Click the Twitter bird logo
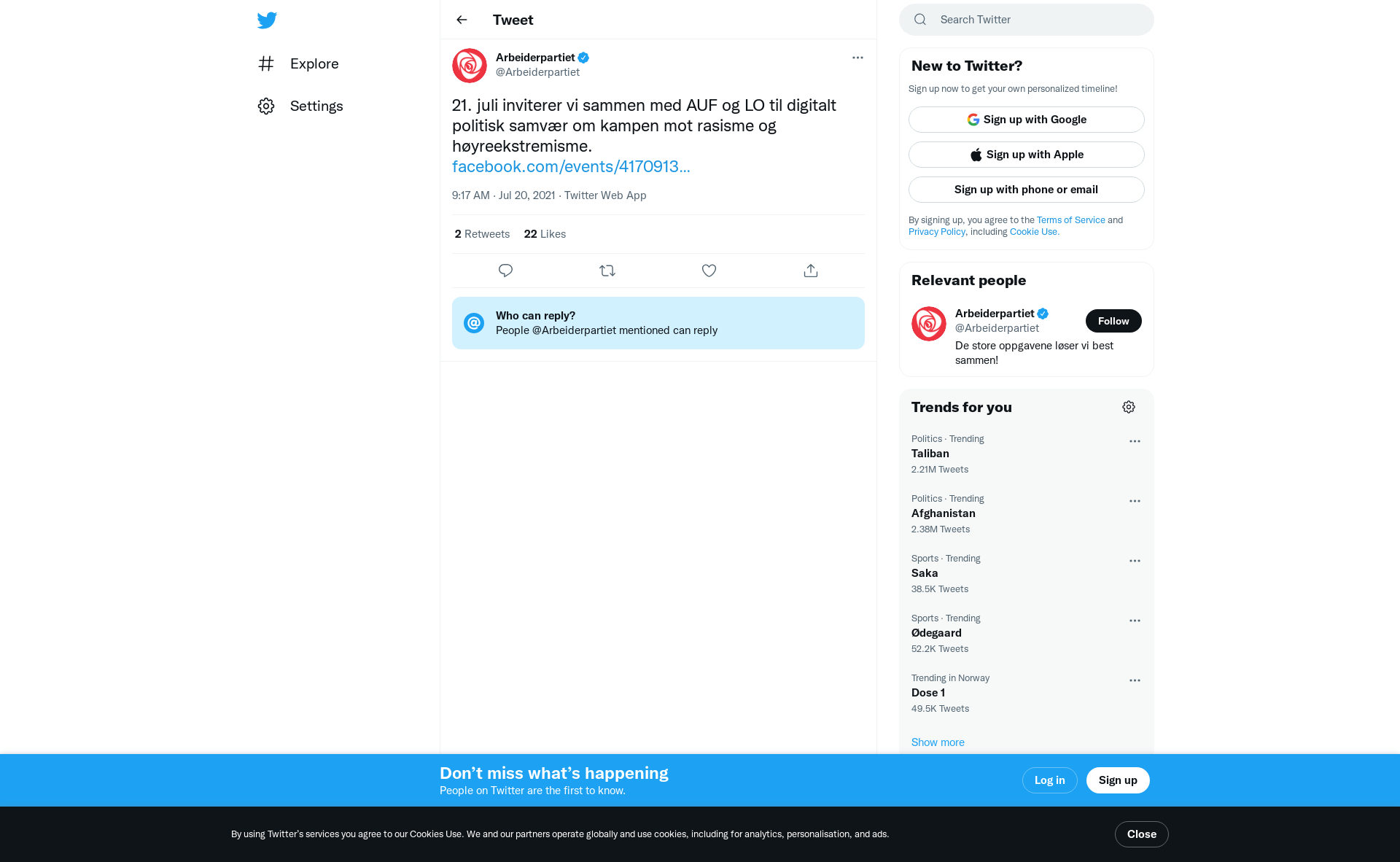1400x862 pixels. point(267,20)
